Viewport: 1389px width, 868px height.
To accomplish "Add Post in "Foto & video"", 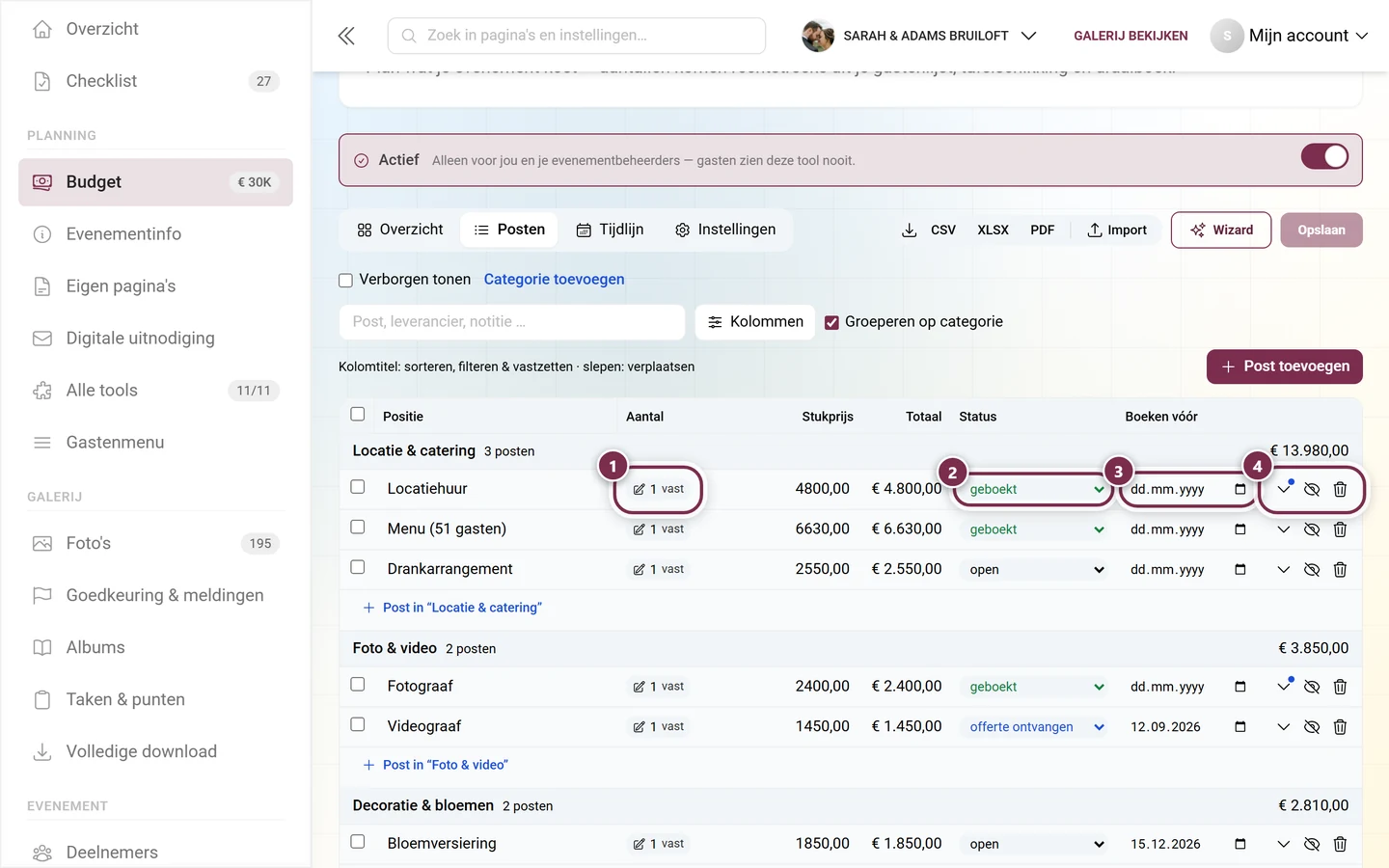I will coord(435,765).
